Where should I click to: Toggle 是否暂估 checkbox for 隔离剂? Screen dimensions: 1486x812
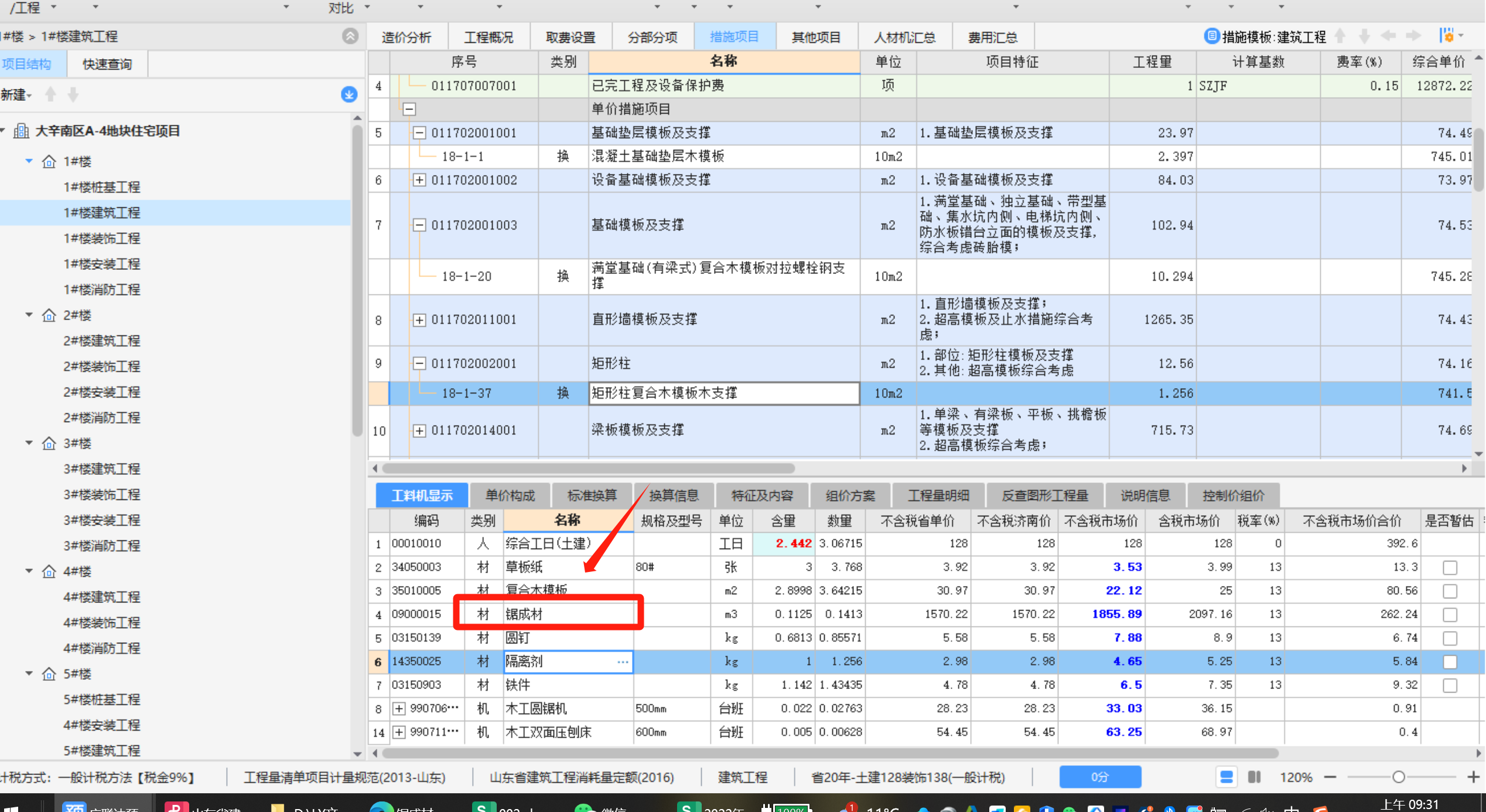[1450, 662]
